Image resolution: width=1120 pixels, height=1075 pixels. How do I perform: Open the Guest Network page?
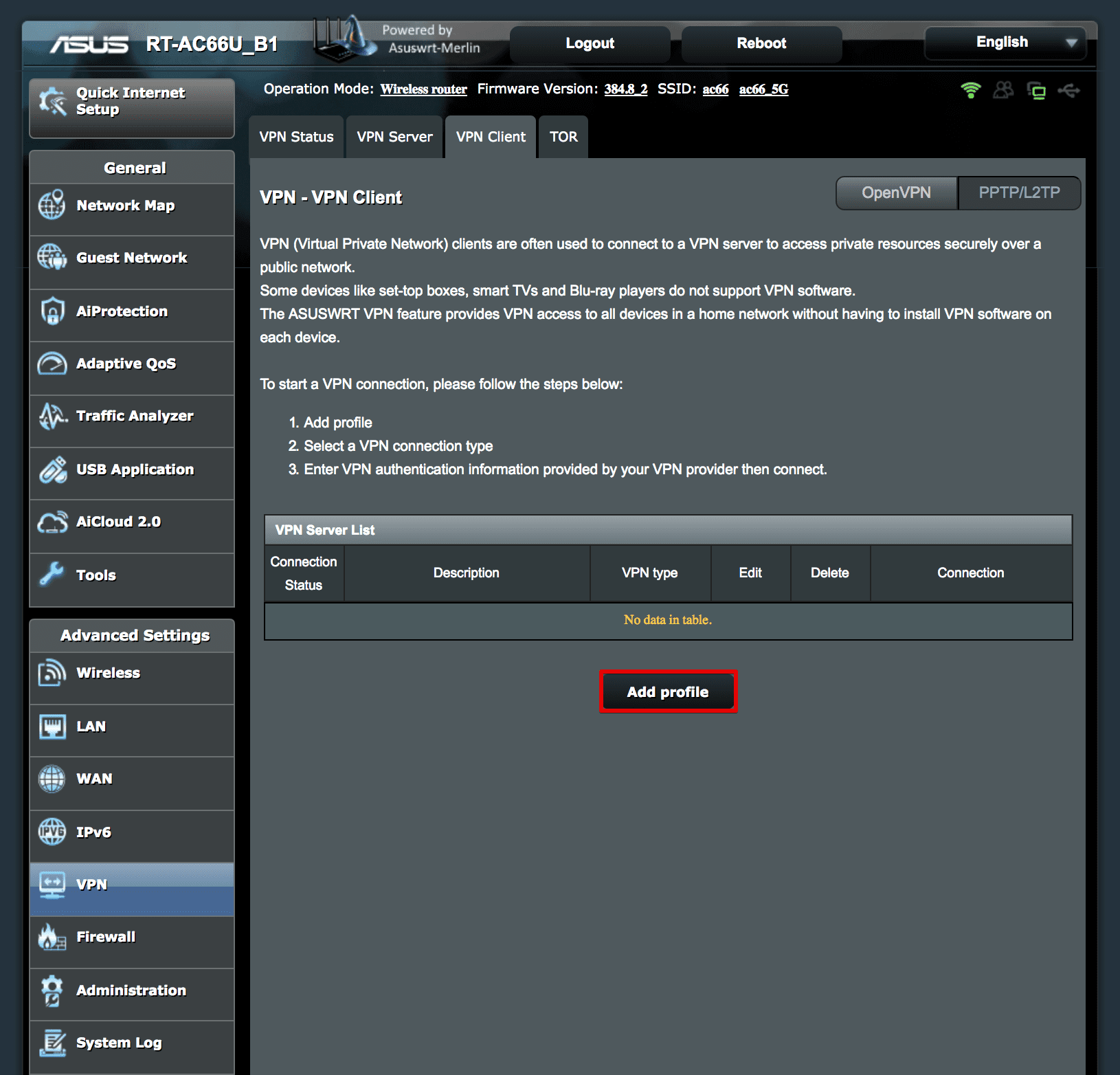pos(131,258)
